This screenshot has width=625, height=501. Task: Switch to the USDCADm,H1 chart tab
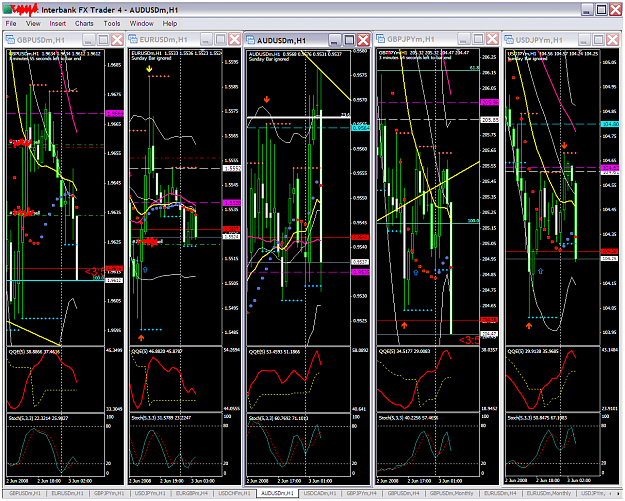coord(320,493)
